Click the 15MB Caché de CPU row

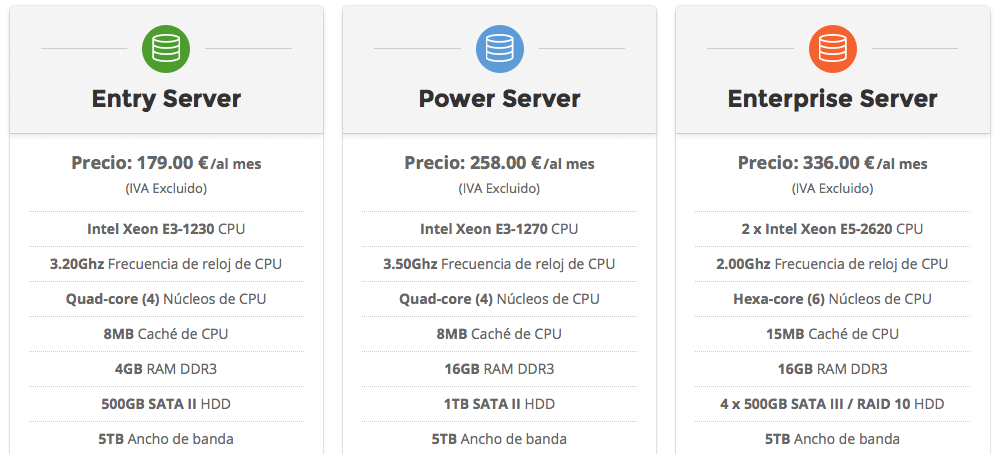click(832, 334)
